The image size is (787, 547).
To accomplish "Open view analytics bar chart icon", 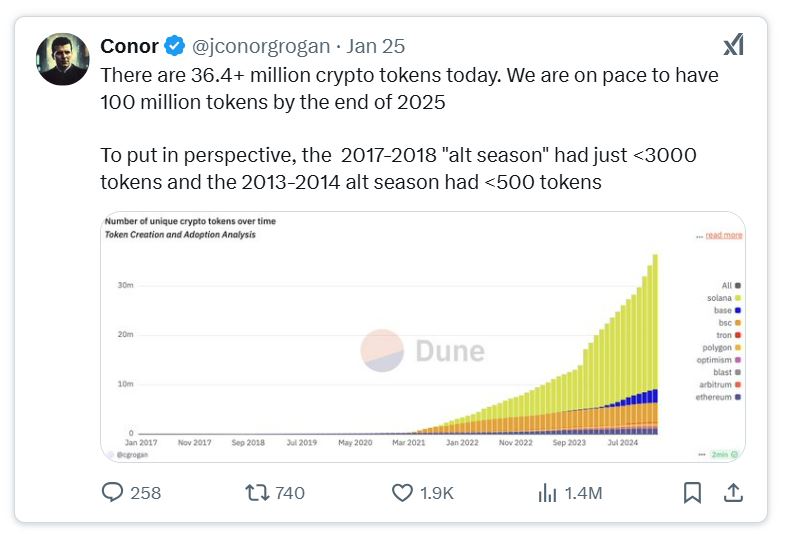I will [x=547, y=492].
